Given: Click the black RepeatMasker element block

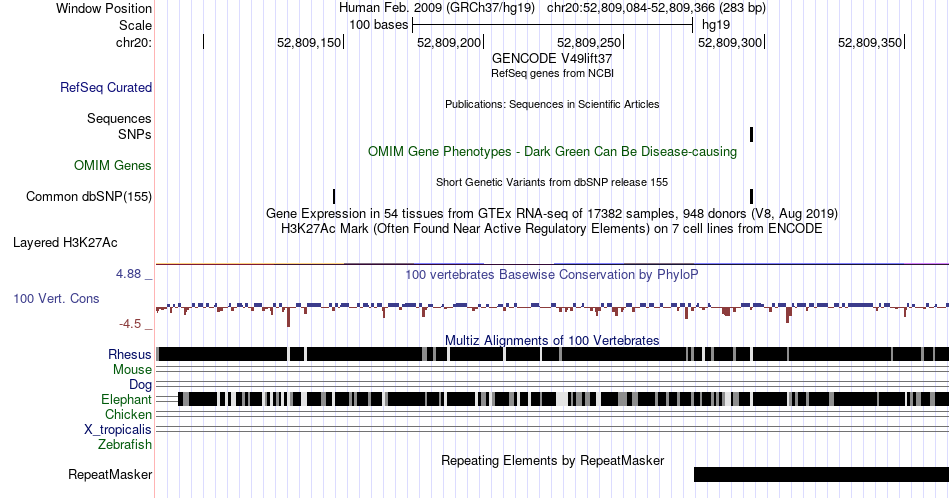Looking at the screenshot, I should pyautogui.click(x=821, y=474).
